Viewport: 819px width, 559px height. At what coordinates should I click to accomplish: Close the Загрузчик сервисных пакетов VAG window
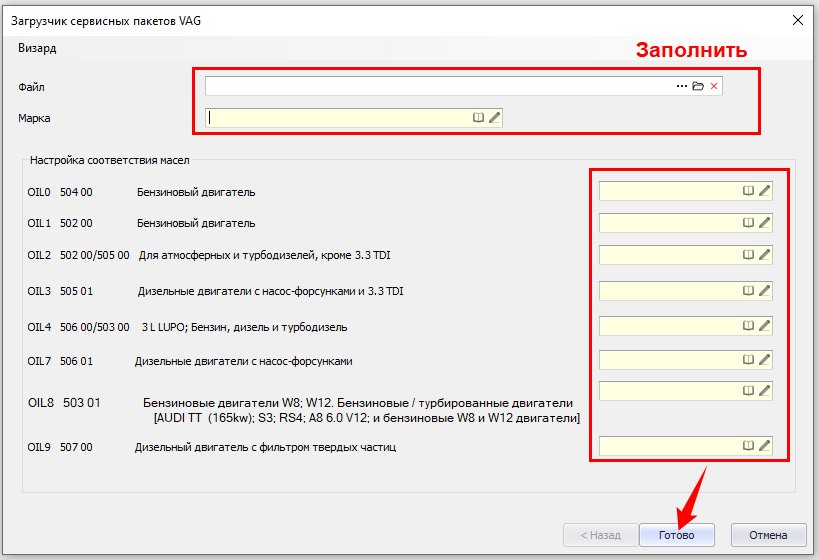tap(798, 20)
